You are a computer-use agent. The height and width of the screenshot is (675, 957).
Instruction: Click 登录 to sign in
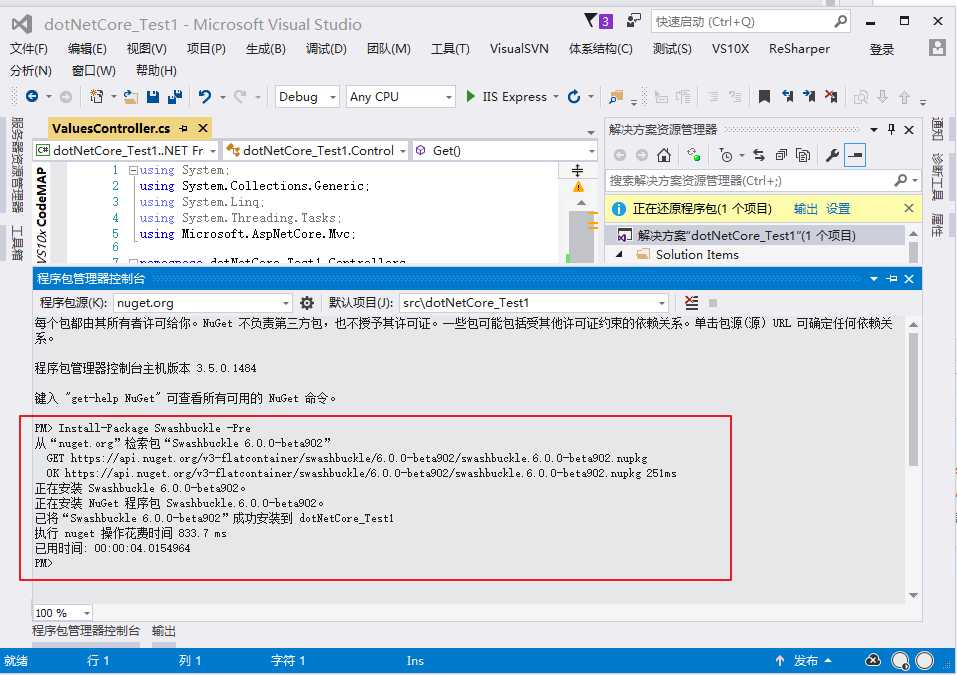[x=882, y=49]
